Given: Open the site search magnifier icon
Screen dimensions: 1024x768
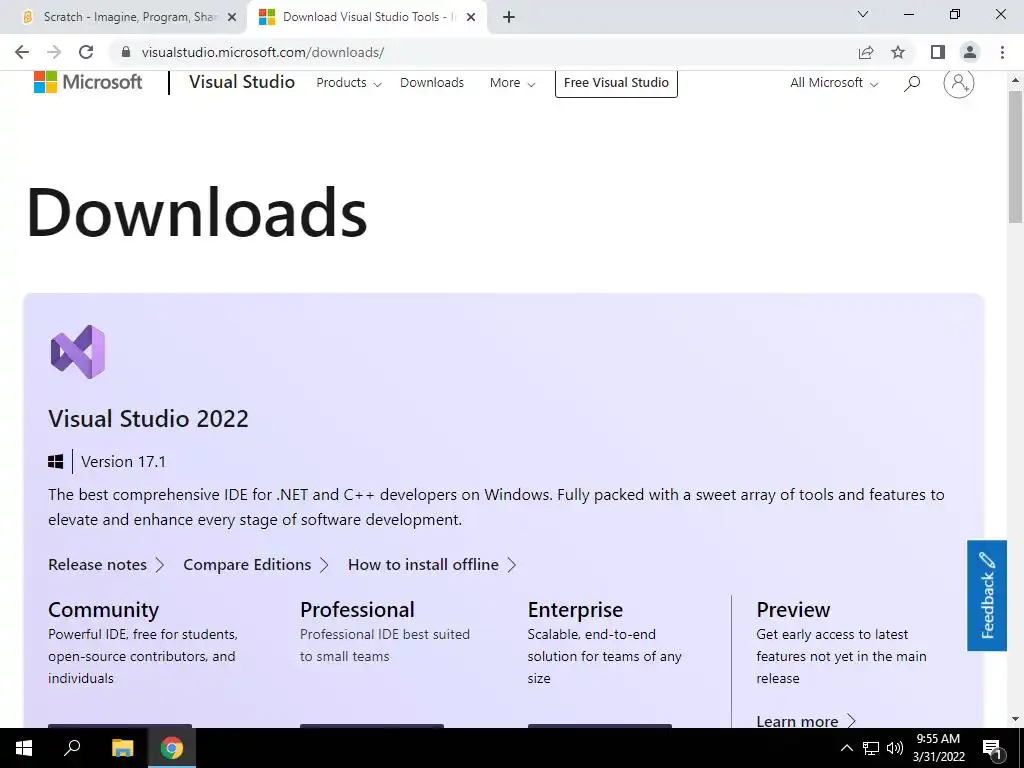Looking at the screenshot, I should tap(912, 83).
